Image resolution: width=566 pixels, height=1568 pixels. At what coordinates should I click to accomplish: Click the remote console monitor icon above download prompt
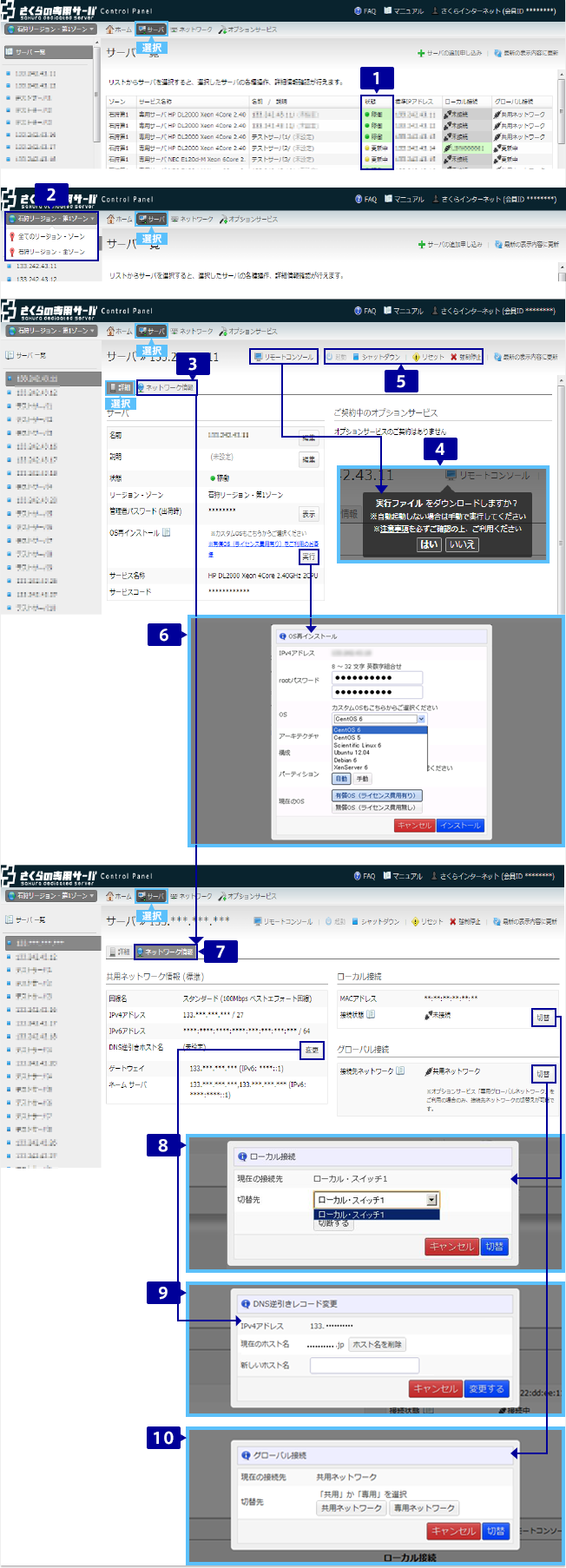(450, 475)
